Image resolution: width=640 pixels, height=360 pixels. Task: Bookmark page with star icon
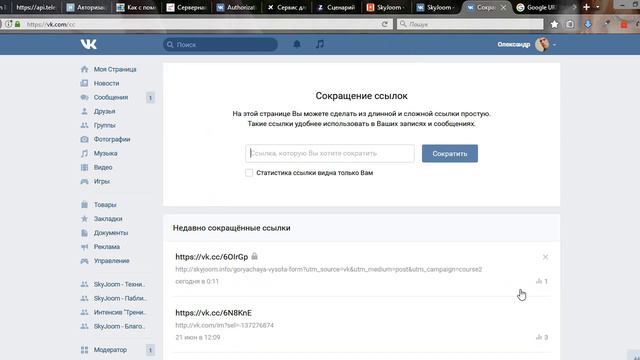(554, 24)
